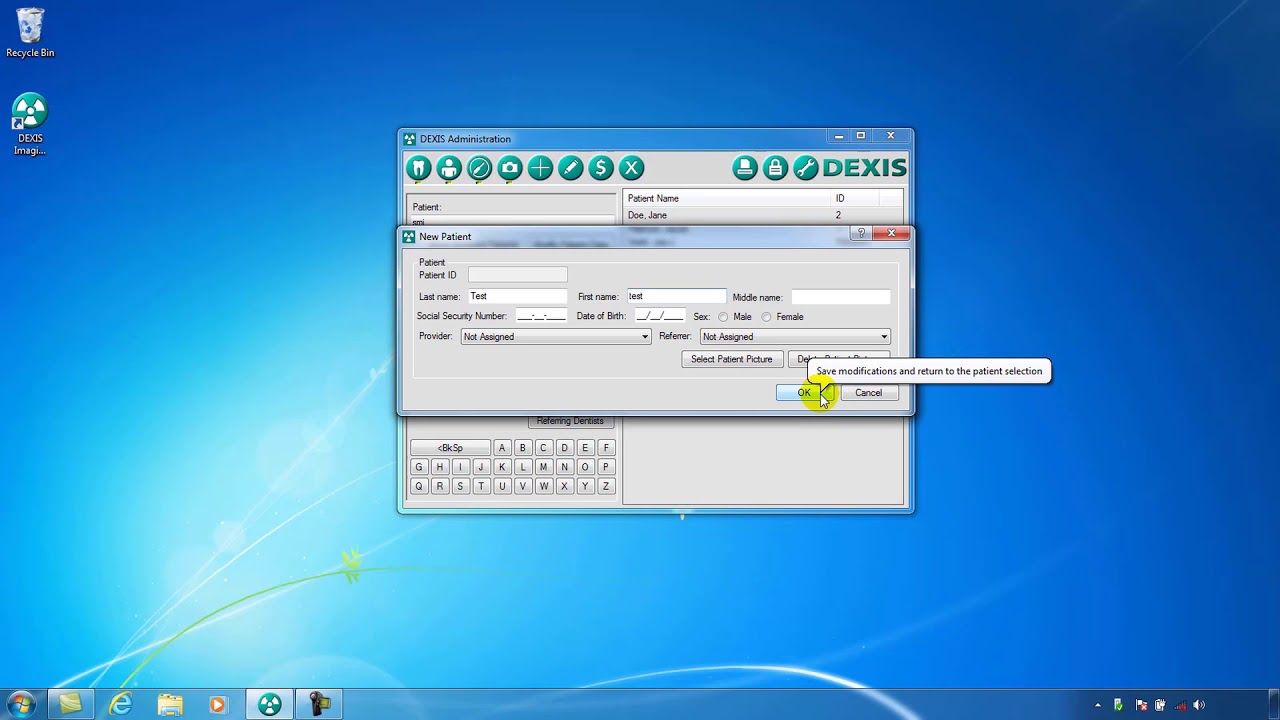Click the Referring Dentists button
1280x720 pixels.
click(570, 421)
